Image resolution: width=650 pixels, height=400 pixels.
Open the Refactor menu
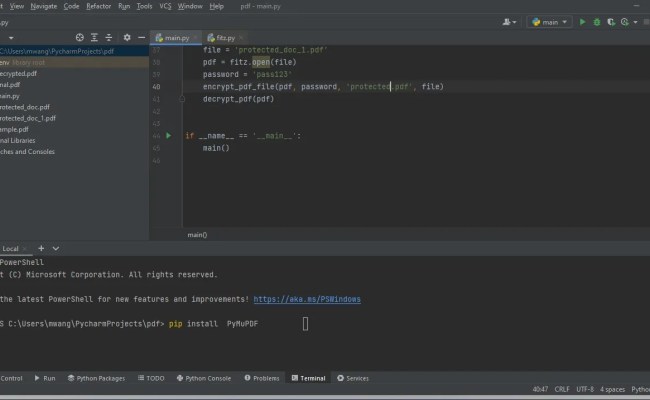coord(98,6)
